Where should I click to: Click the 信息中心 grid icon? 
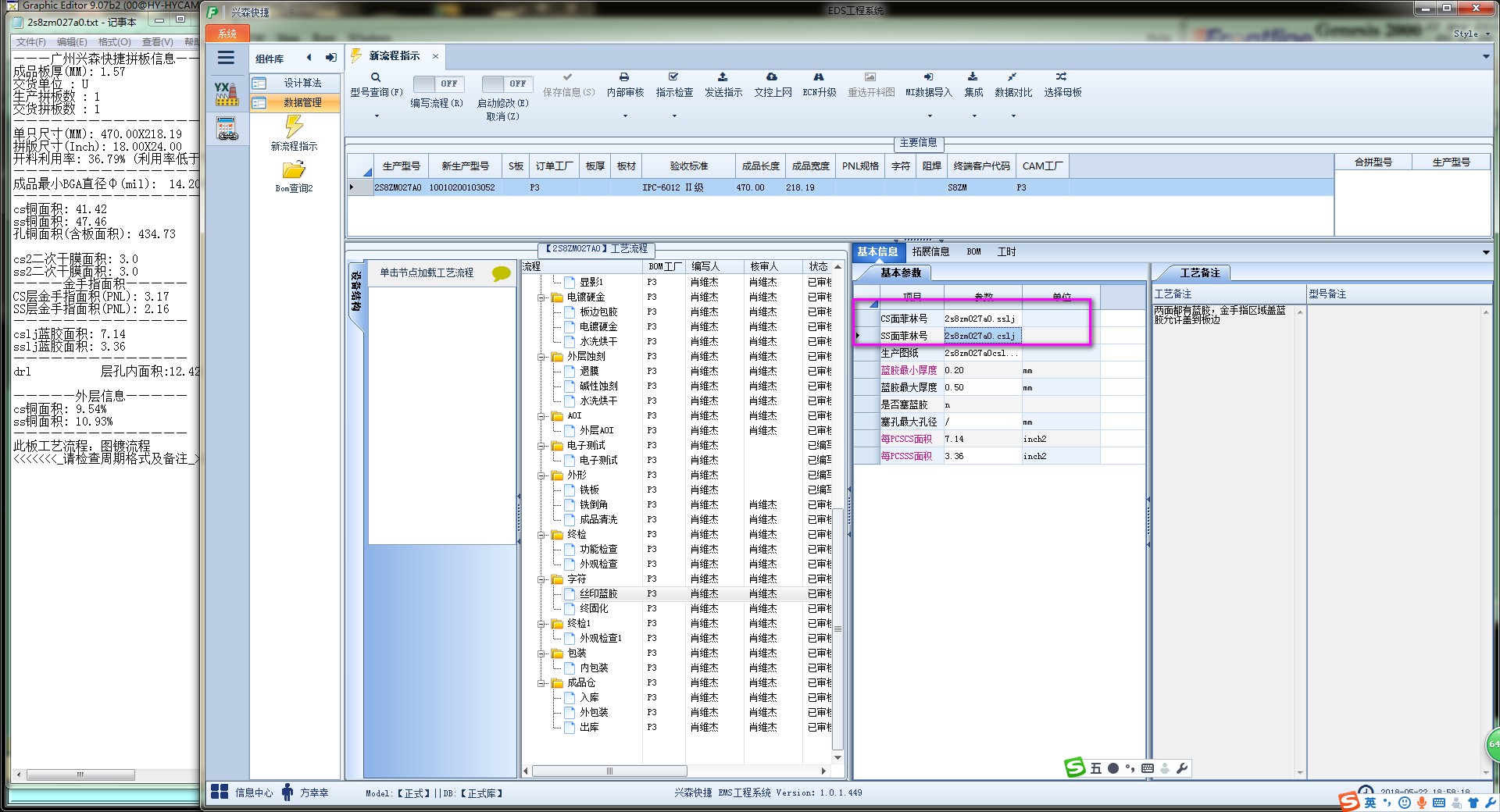tap(220, 792)
